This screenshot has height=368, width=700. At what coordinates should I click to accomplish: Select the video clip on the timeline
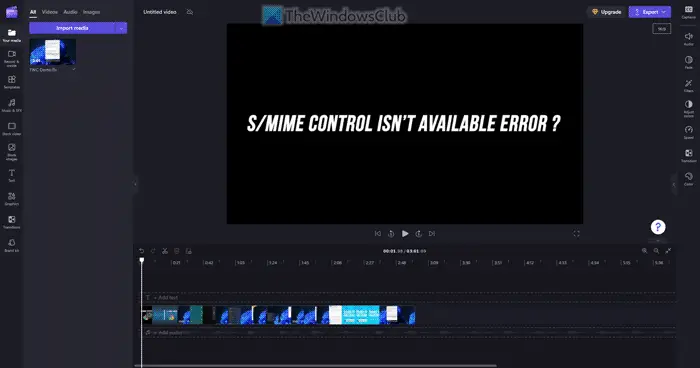coord(279,315)
